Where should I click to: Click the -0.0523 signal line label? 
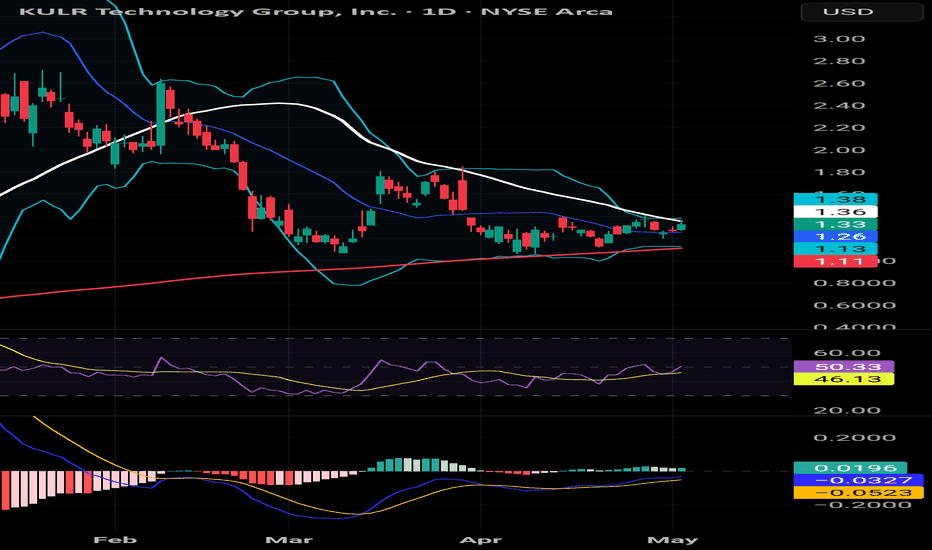pyautogui.click(x=858, y=493)
